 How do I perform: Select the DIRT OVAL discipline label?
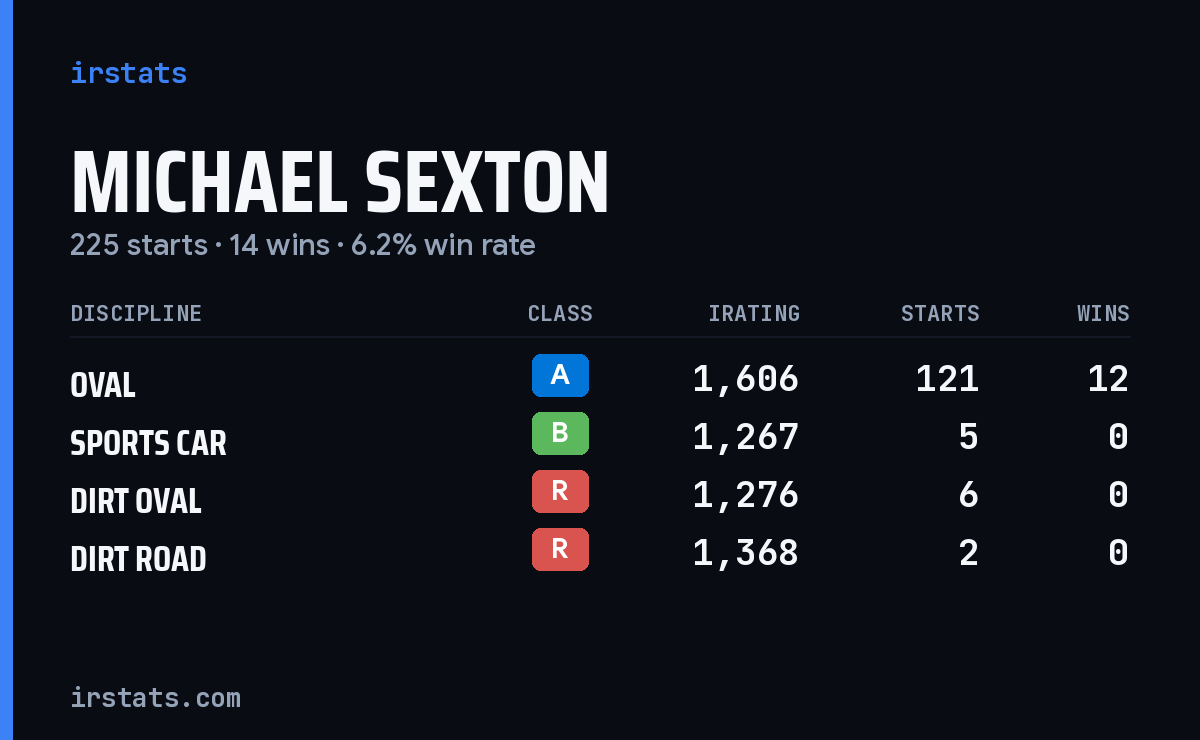[136, 501]
